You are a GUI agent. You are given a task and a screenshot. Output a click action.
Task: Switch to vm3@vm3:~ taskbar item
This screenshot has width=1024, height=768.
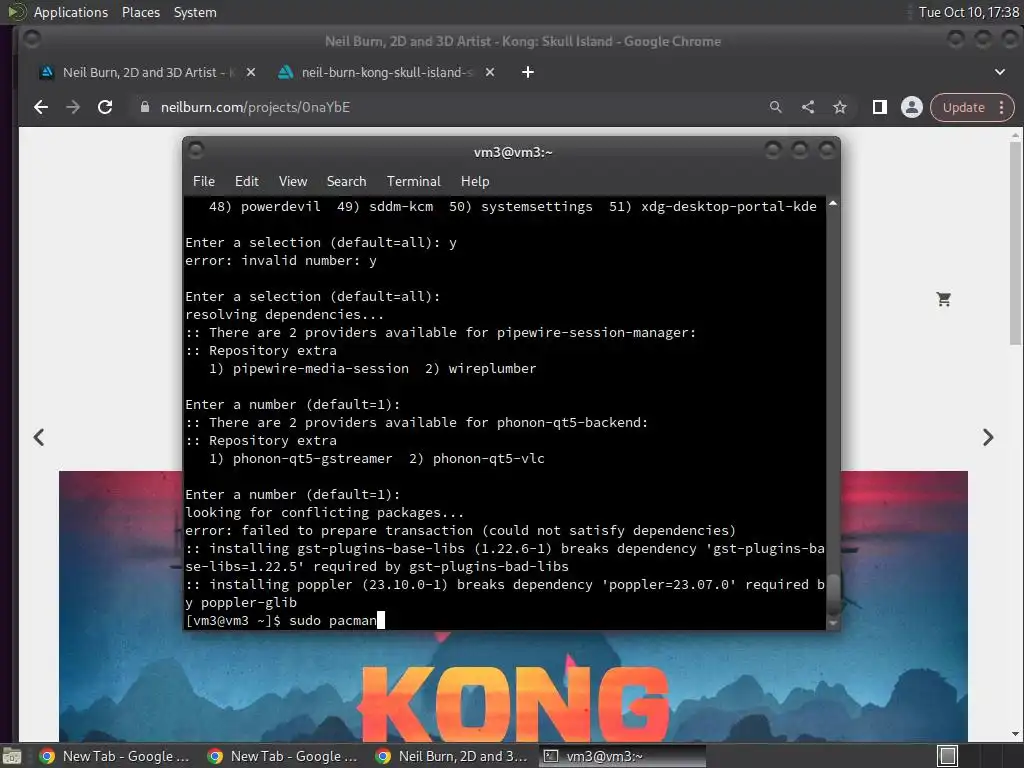coord(622,756)
